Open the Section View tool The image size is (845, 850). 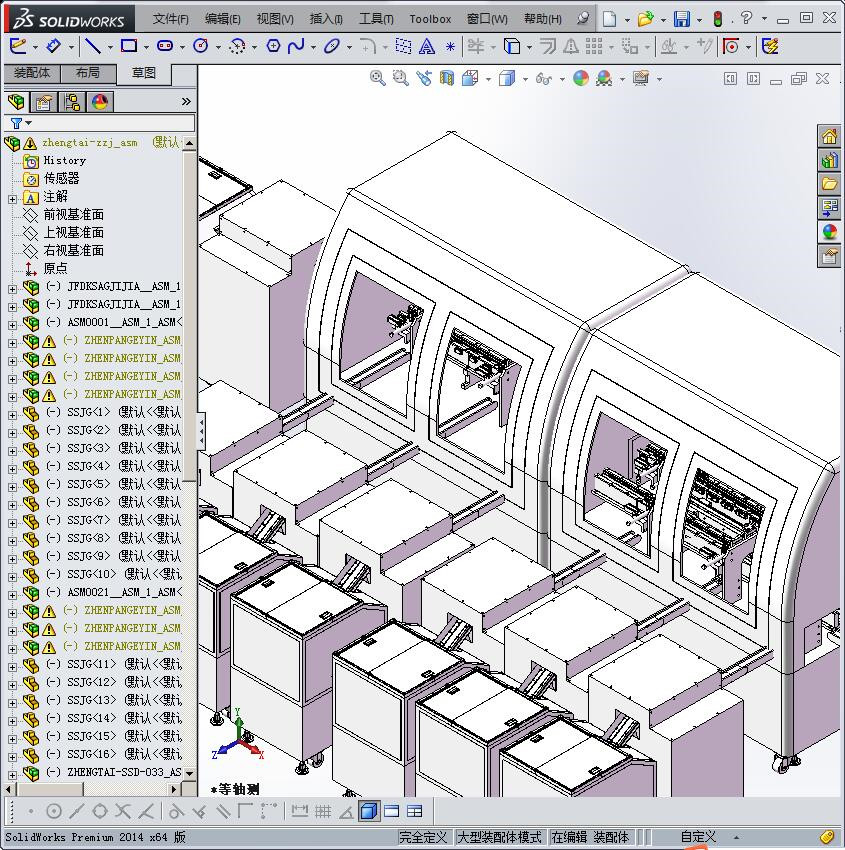[x=446, y=78]
